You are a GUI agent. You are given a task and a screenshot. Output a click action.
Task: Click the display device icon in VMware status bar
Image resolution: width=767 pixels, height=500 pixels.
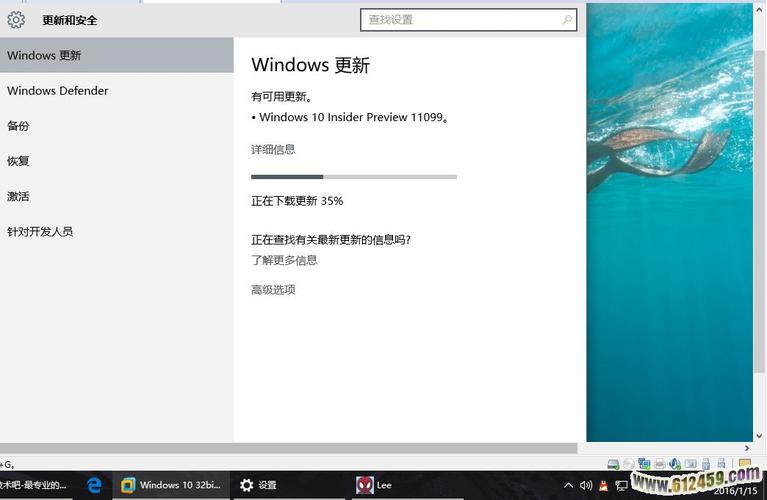click(x=691, y=464)
